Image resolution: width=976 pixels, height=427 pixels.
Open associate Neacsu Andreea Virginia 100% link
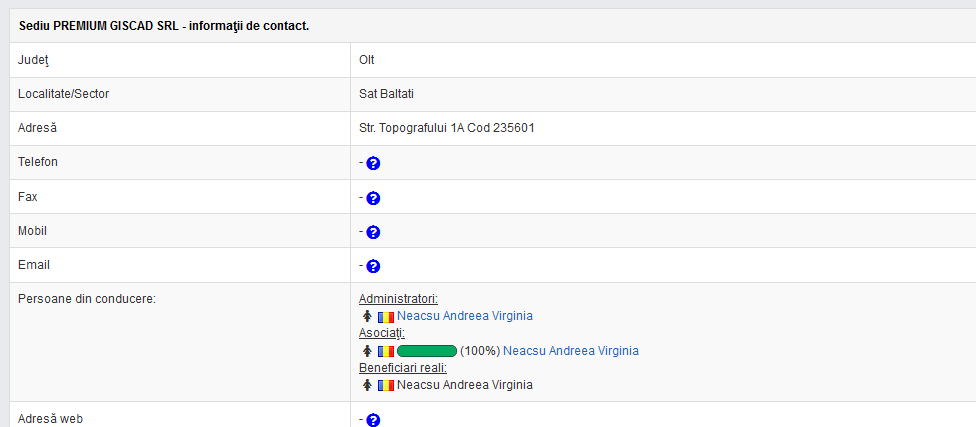pyautogui.click(x=570, y=351)
